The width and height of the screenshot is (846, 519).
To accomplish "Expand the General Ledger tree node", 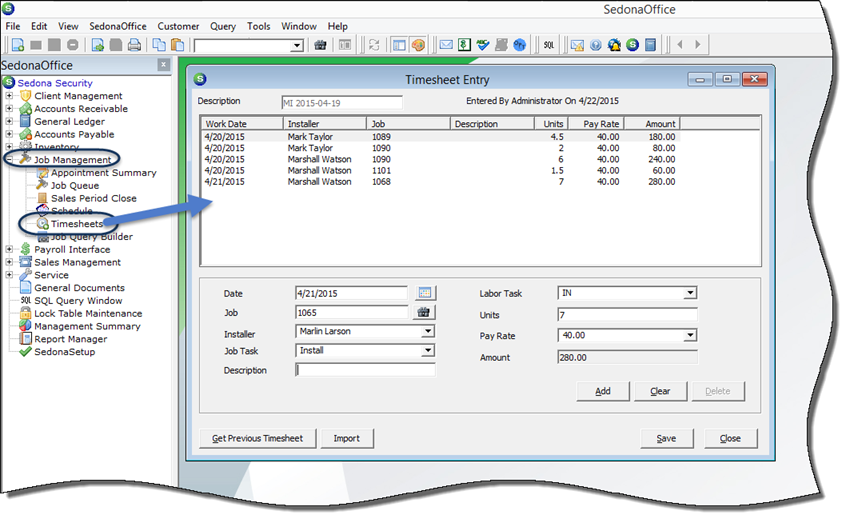I will [x=9, y=121].
